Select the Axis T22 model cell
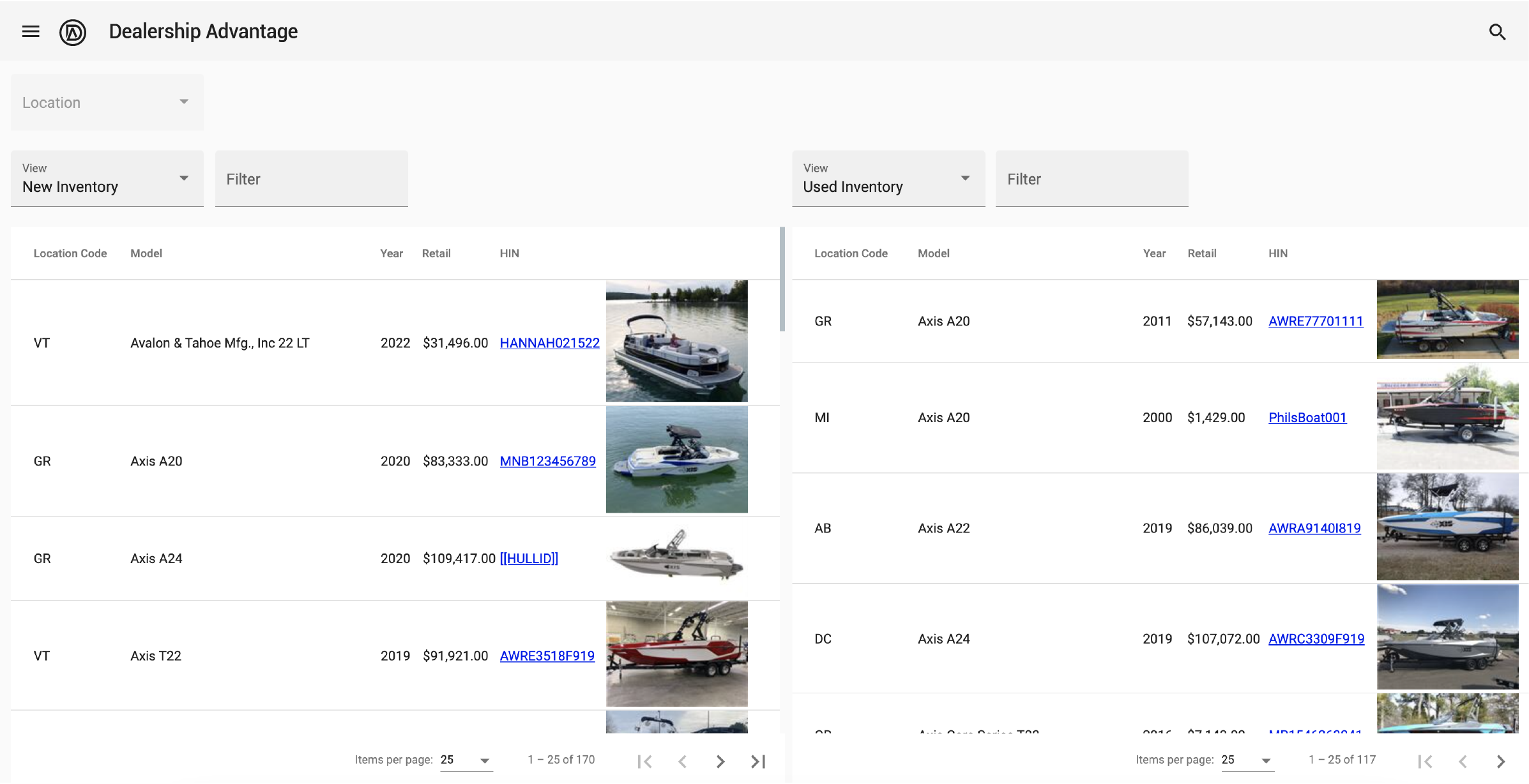This screenshot has width=1529, height=784. [x=156, y=656]
